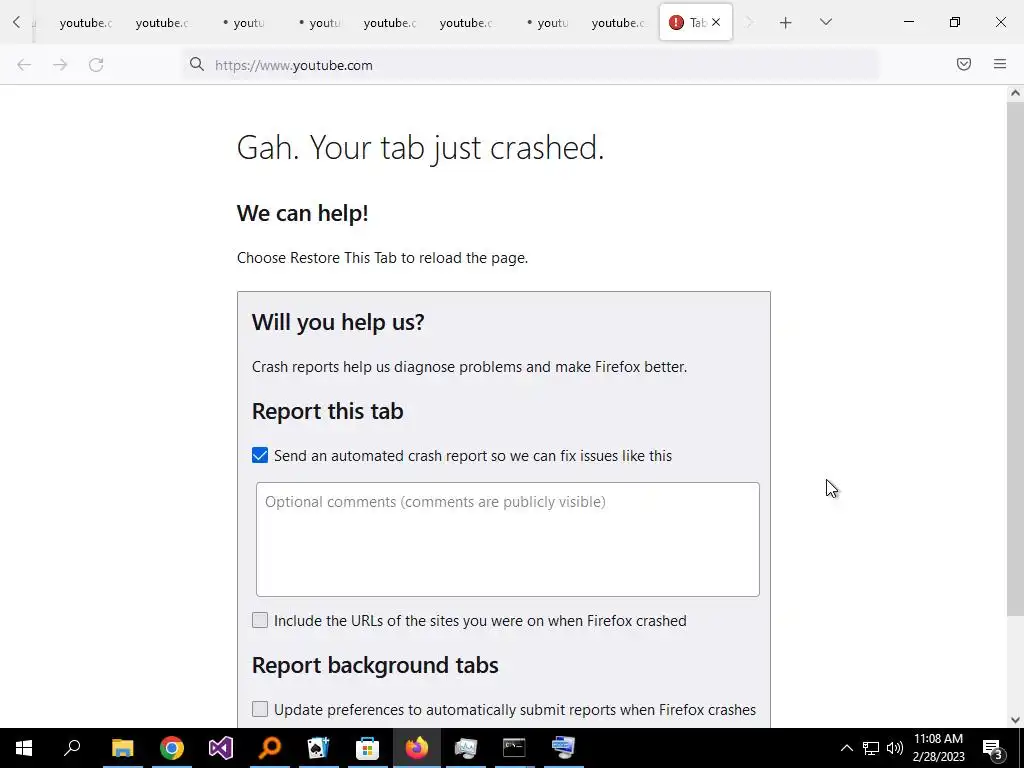Click the Firefox icon on the taskbar
The width and height of the screenshot is (1024, 768).
point(417,748)
